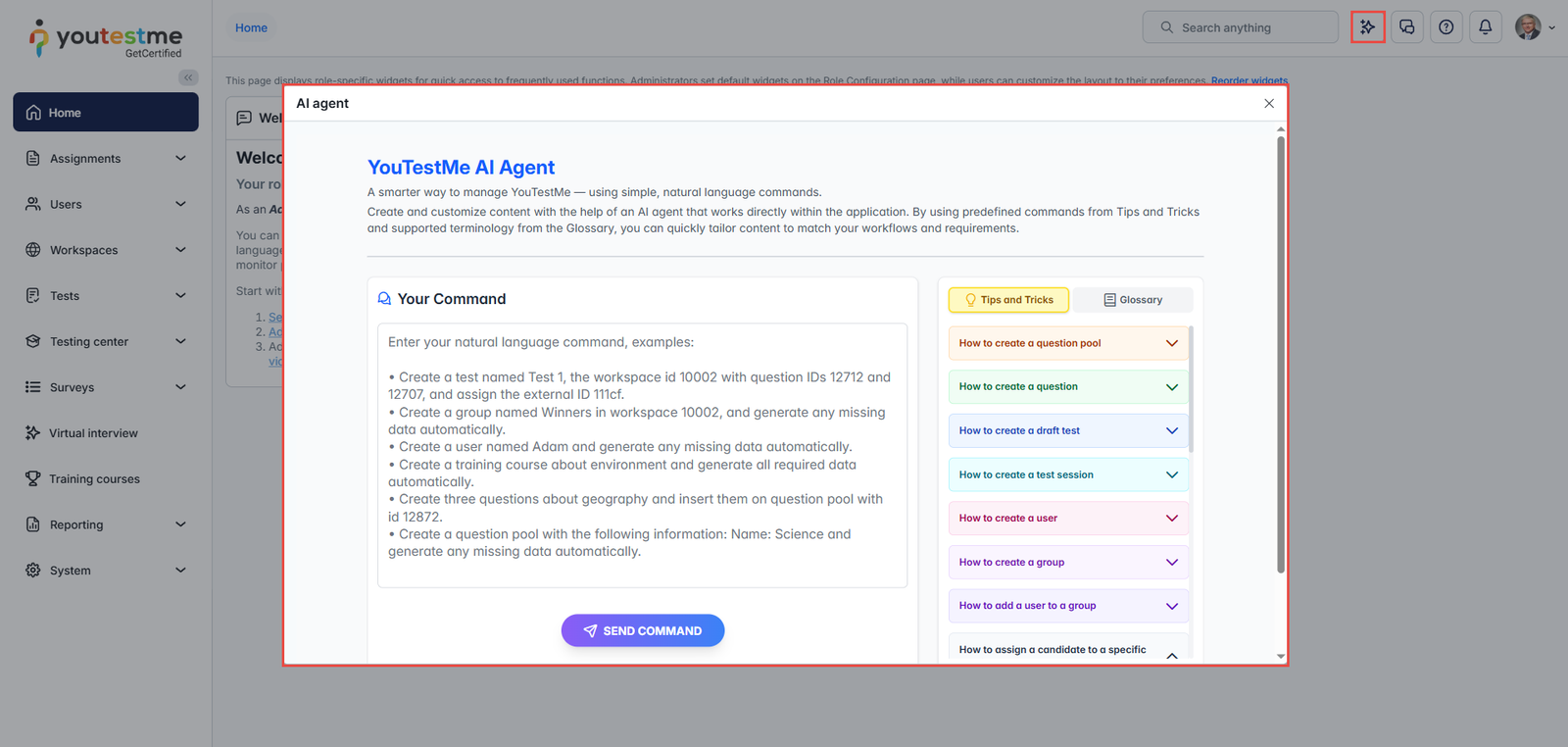This screenshot has width=1568, height=747.
Task: Switch to the Glossary tab
Action: pyautogui.click(x=1133, y=300)
